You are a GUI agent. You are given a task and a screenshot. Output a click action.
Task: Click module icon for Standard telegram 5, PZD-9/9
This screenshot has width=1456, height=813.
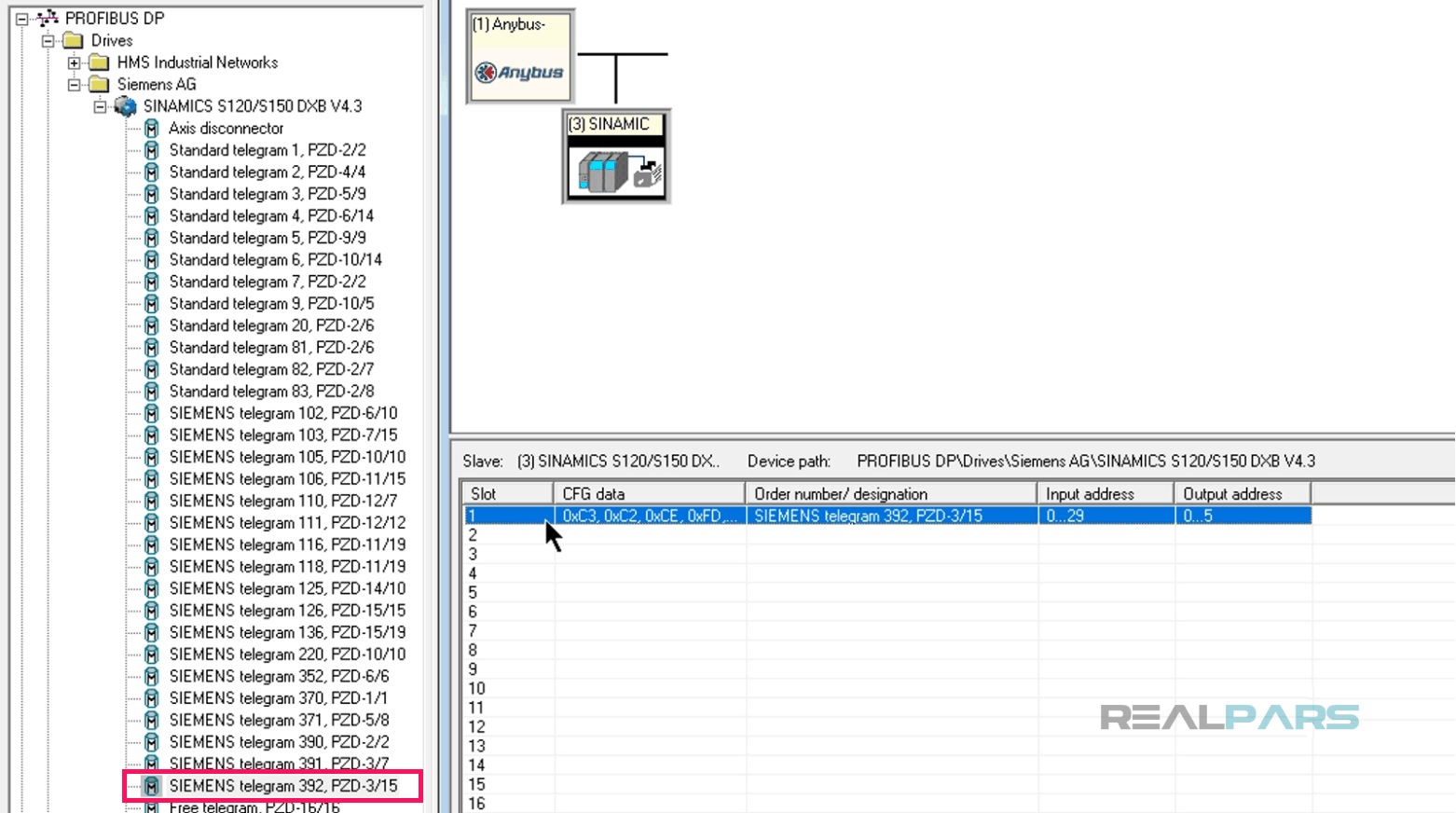(x=152, y=238)
